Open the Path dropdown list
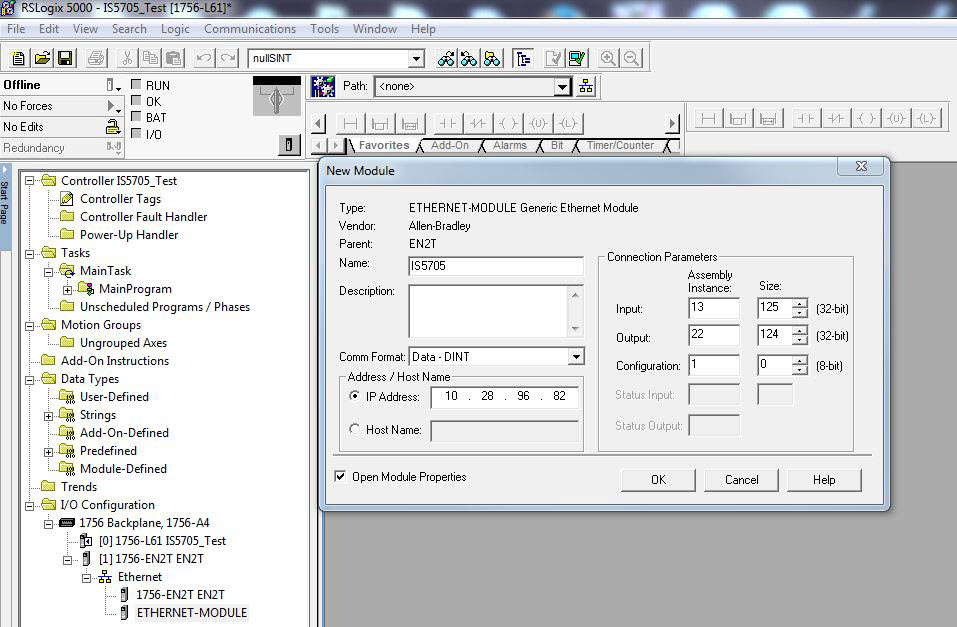 [562, 87]
